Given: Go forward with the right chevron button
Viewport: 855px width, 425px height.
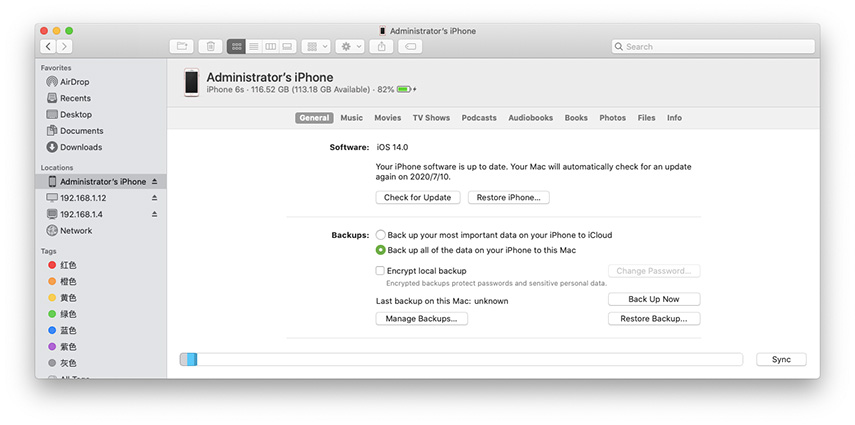Looking at the screenshot, I should pos(64,47).
